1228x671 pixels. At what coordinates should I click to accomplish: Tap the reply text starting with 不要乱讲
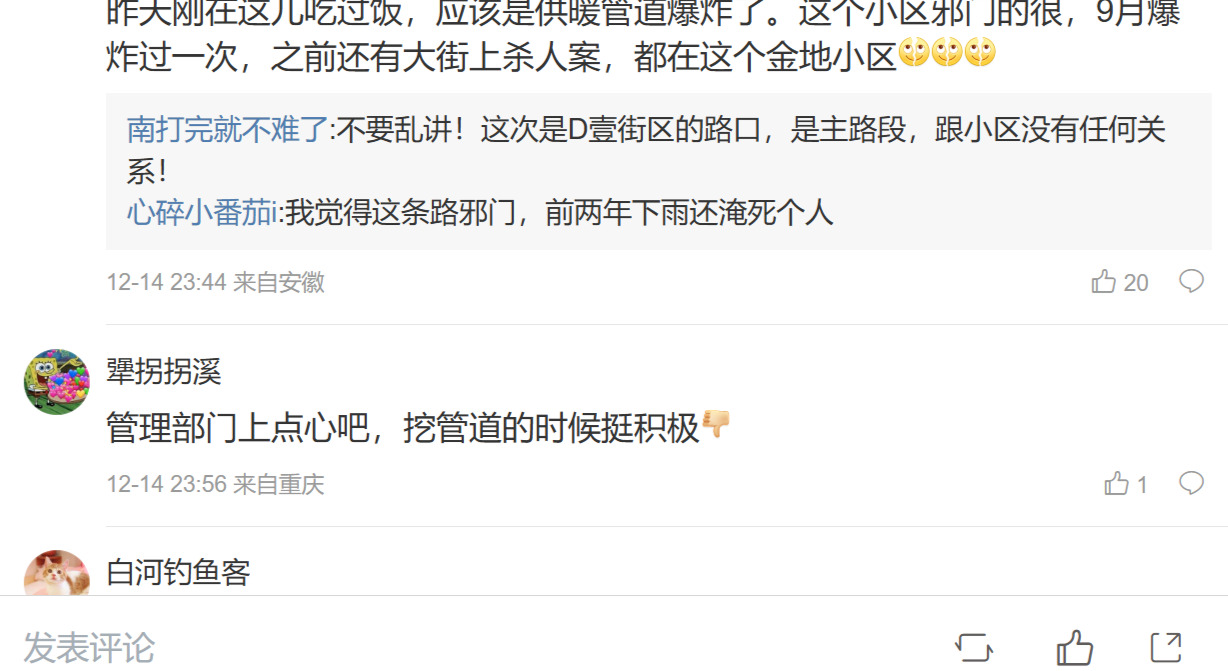[x=646, y=150]
